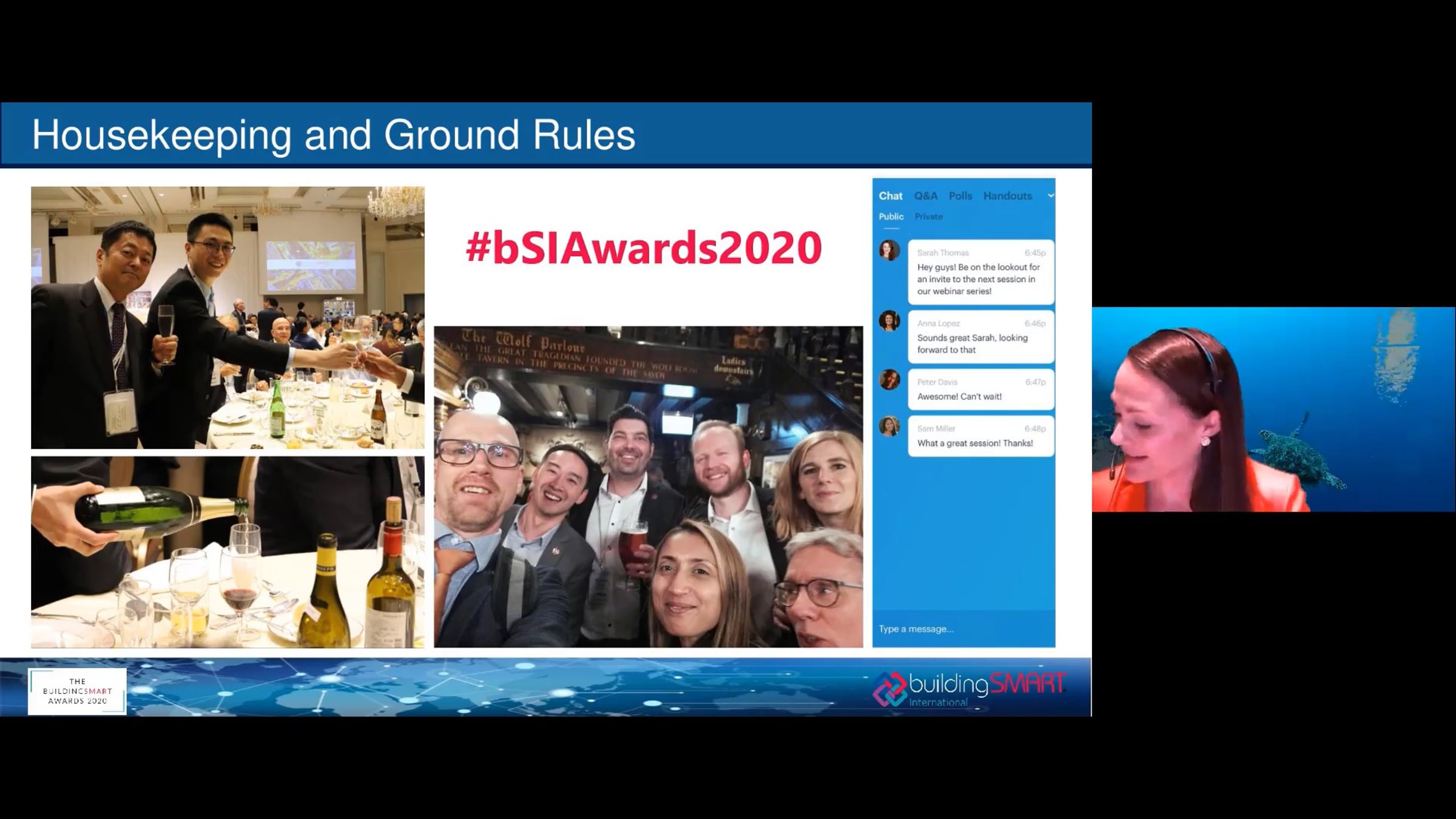Image resolution: width=1456 pixels, height=819 pixels.
Task: Select the champagne pouring photo
Action: (x=228, y=552)
